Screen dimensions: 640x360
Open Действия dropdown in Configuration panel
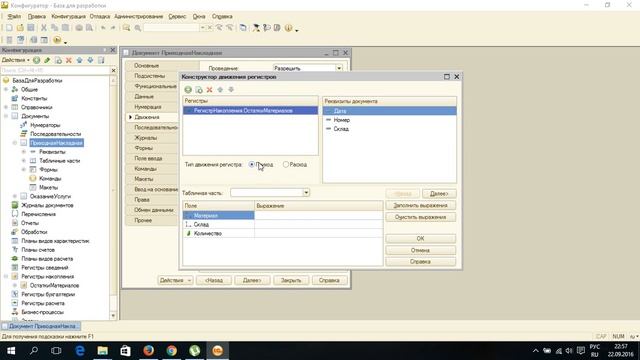pos(16,60)
